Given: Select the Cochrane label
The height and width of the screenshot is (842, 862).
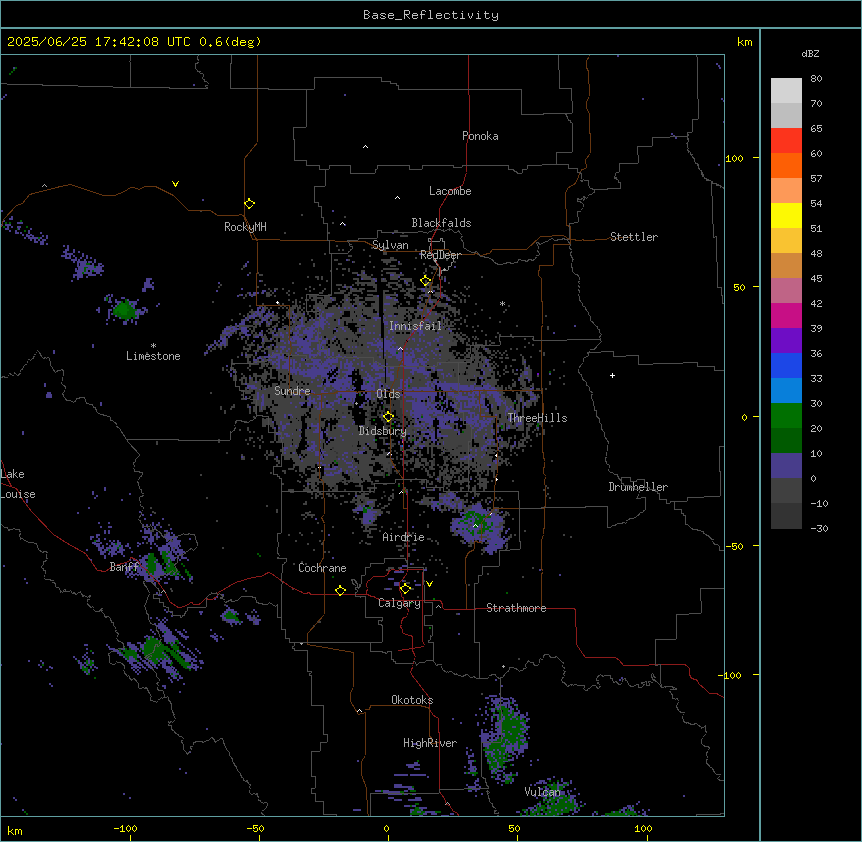Looking at the screenshot, I should pos(322,568).
